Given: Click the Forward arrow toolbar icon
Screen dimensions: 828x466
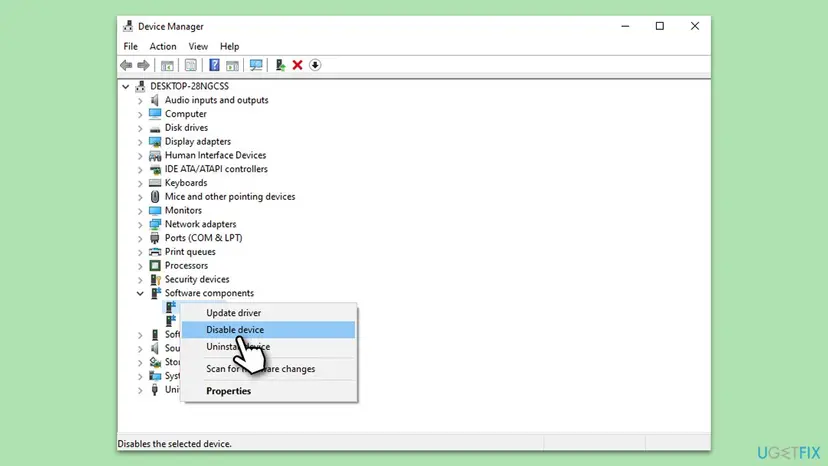Looking at the screenshot, I should pos(143,65).
